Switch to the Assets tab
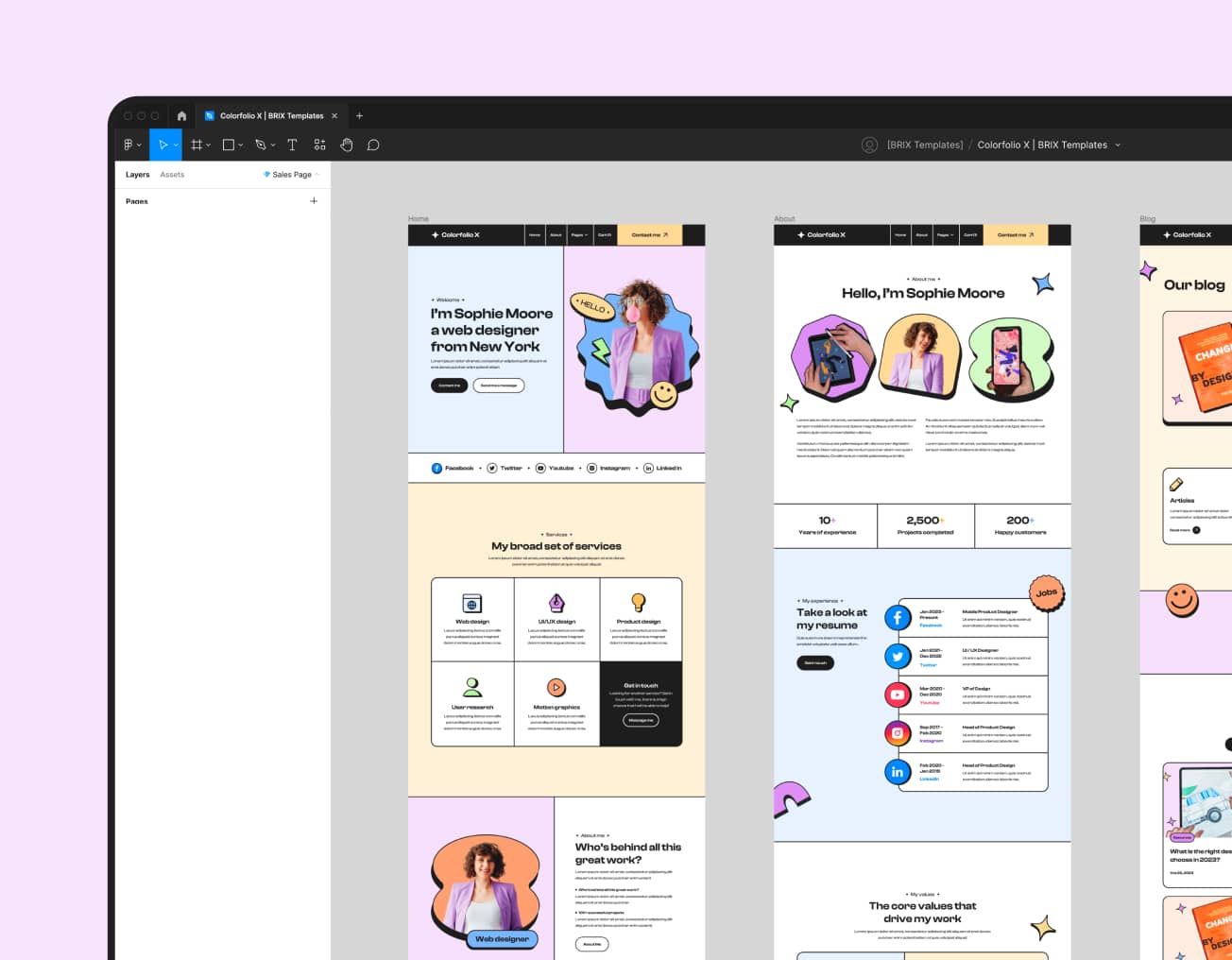 click(172, 175)
